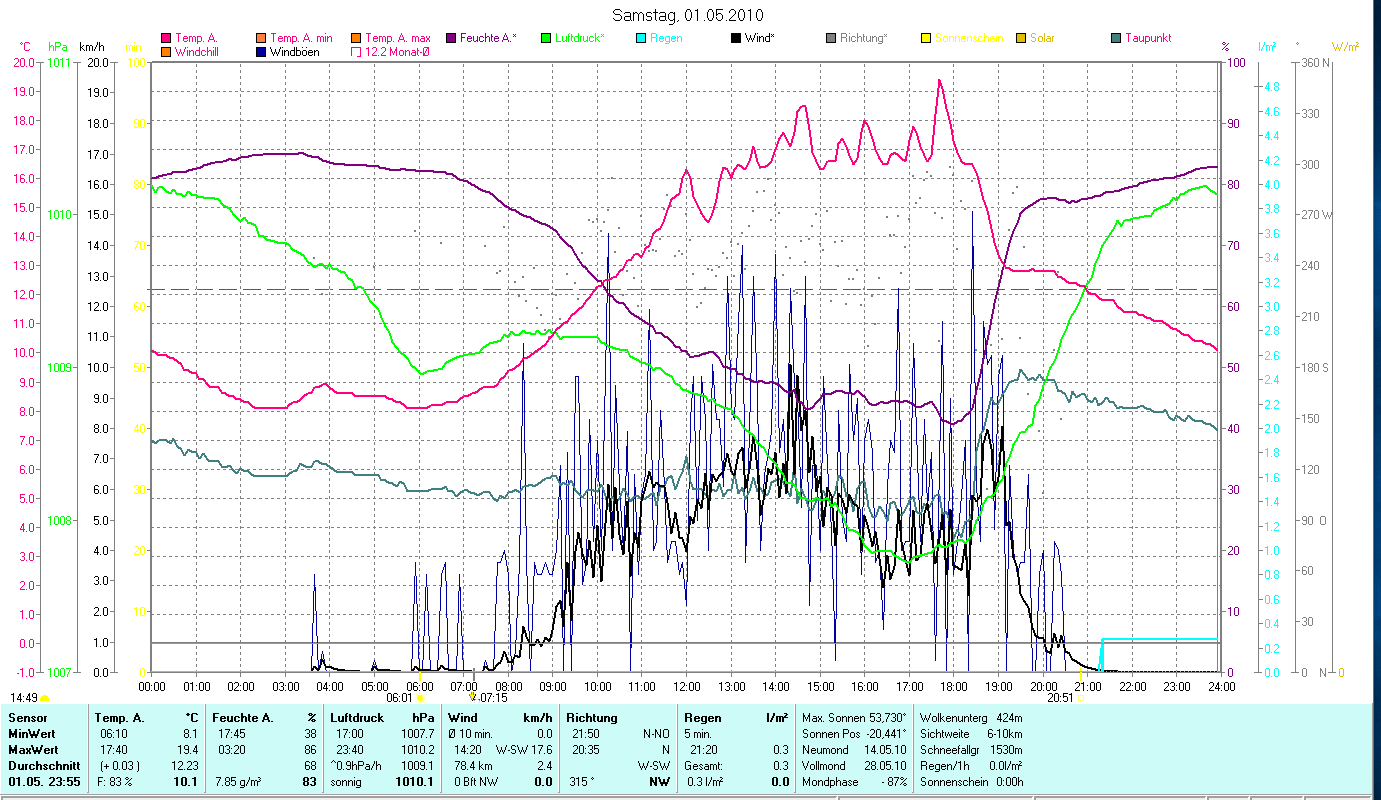Screen dimensions: 1381x800
Task: Click the cyan Regen legend icon
Action: click(x=640, y=38)
